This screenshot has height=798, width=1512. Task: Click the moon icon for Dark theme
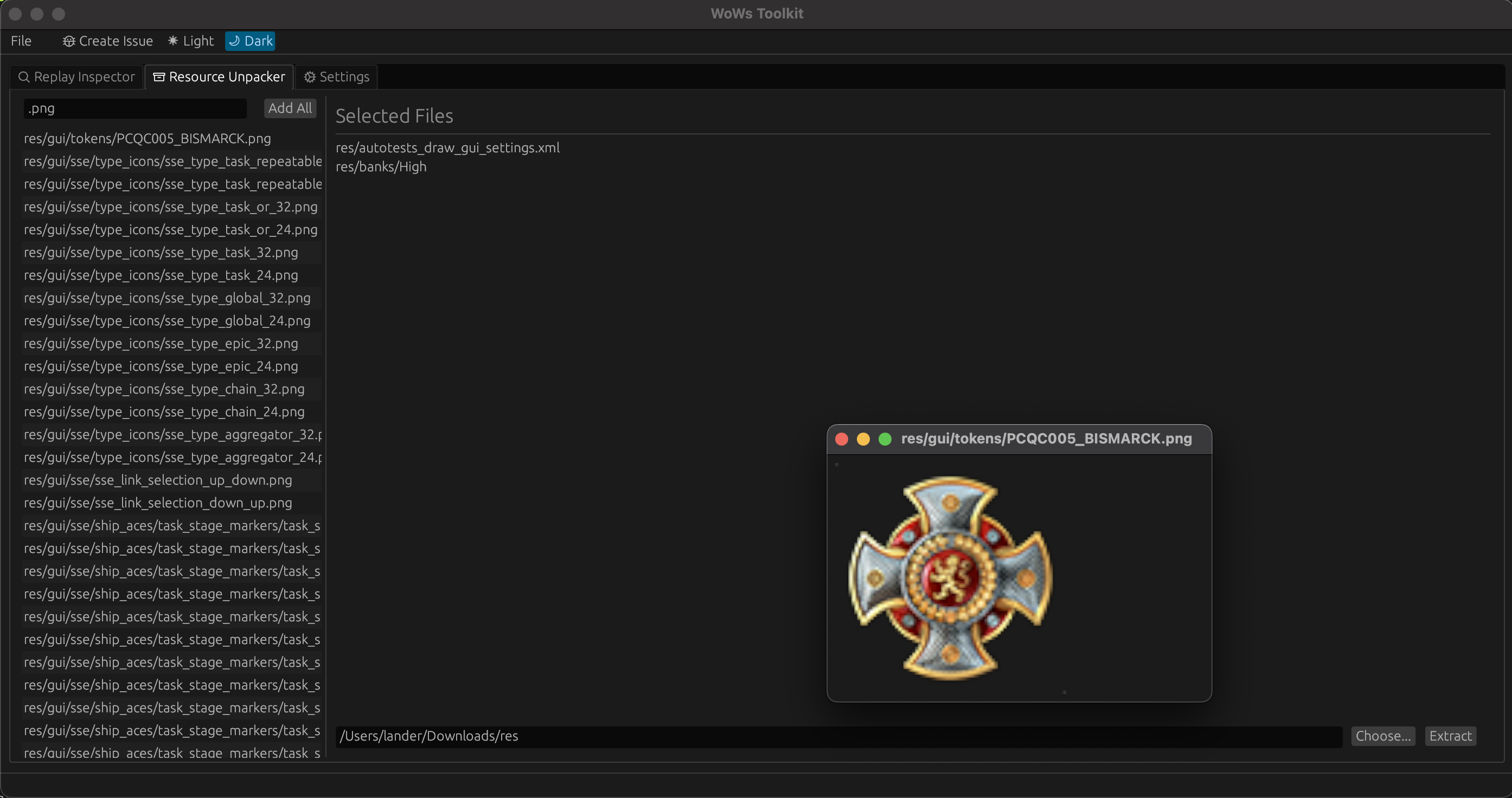pos(234,41)
